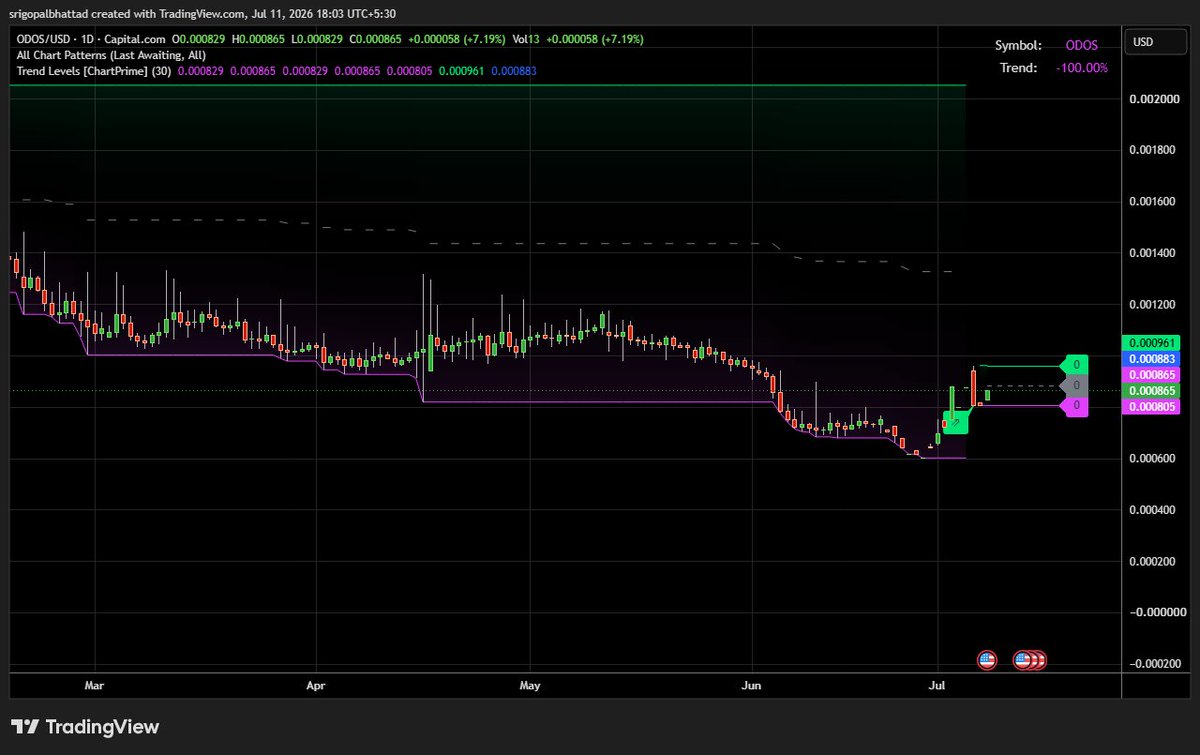This screenshot has height=755, width=1200.
Task: Select the grey '0' trend level tag
Action: click(x=1076, y=385)
